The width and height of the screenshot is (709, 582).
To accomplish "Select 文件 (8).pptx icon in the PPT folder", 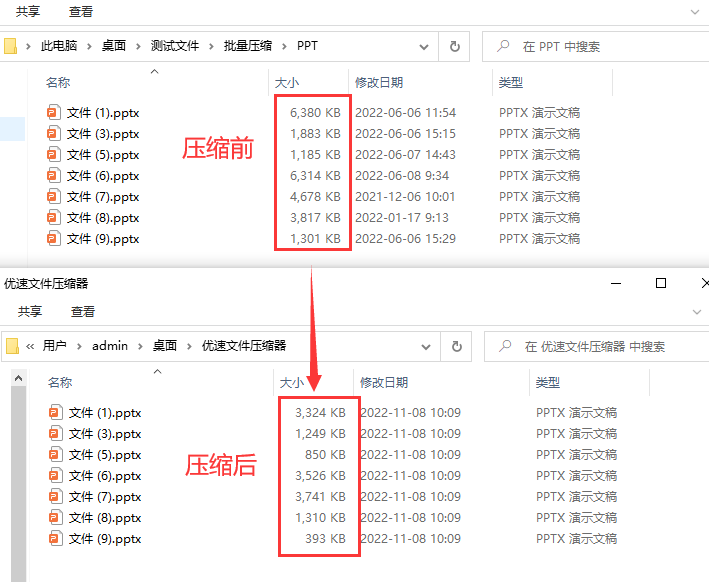I will 53,218.
